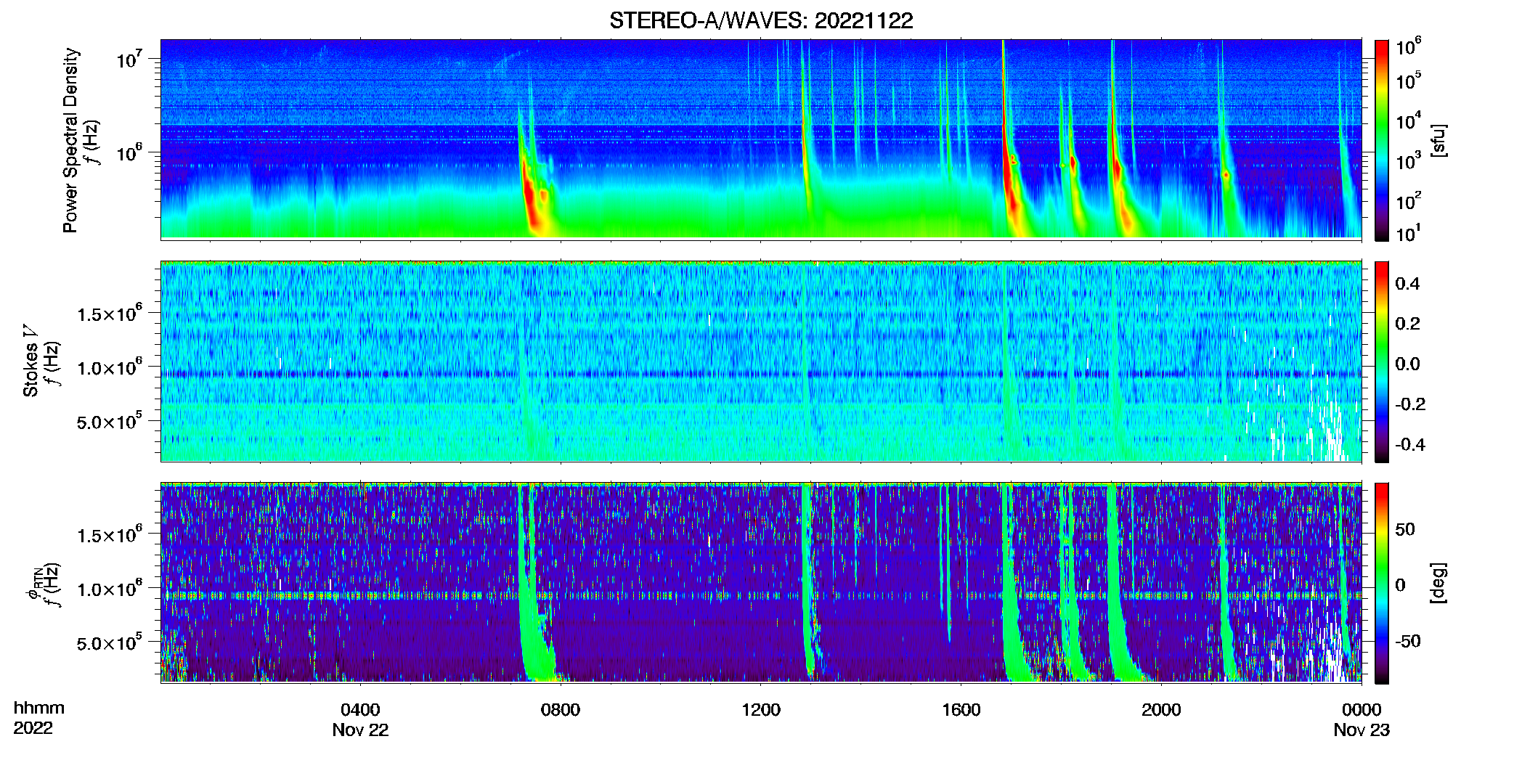
Task: Click the 1600 time axis label
Action: pyautogui.click(x=961, y=710)
